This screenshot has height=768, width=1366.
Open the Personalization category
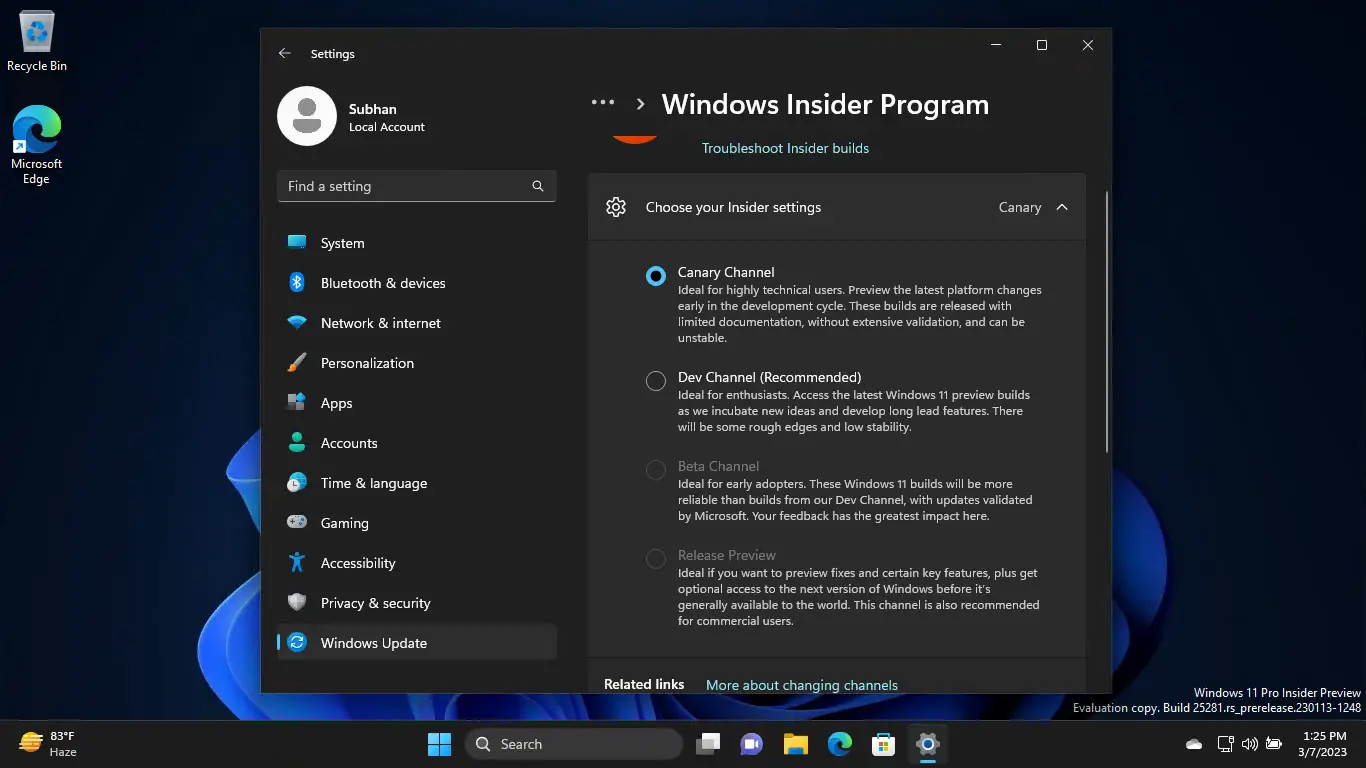pos(417,363)
